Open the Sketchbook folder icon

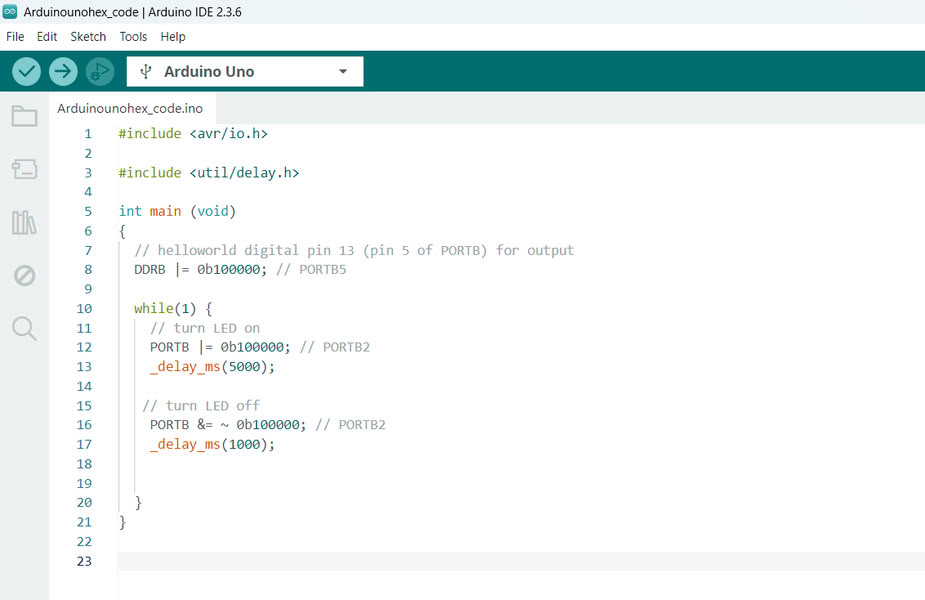[x=24, y=116]
